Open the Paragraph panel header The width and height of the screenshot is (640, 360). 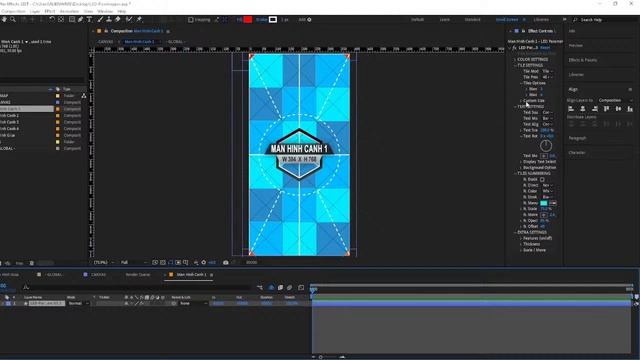(x=578, y=138)
